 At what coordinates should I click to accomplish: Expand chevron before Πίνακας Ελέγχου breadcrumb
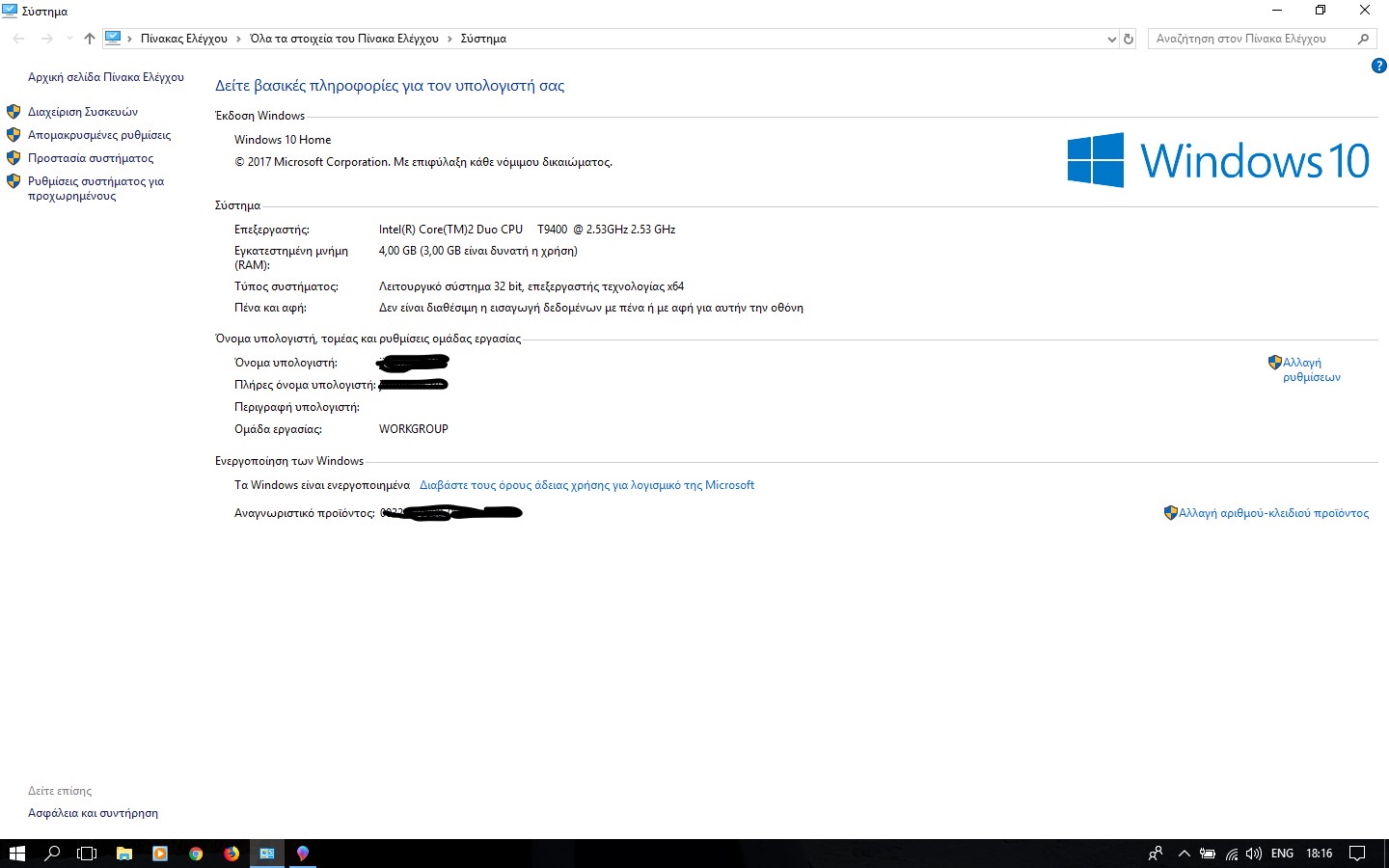tap(130, 39)
